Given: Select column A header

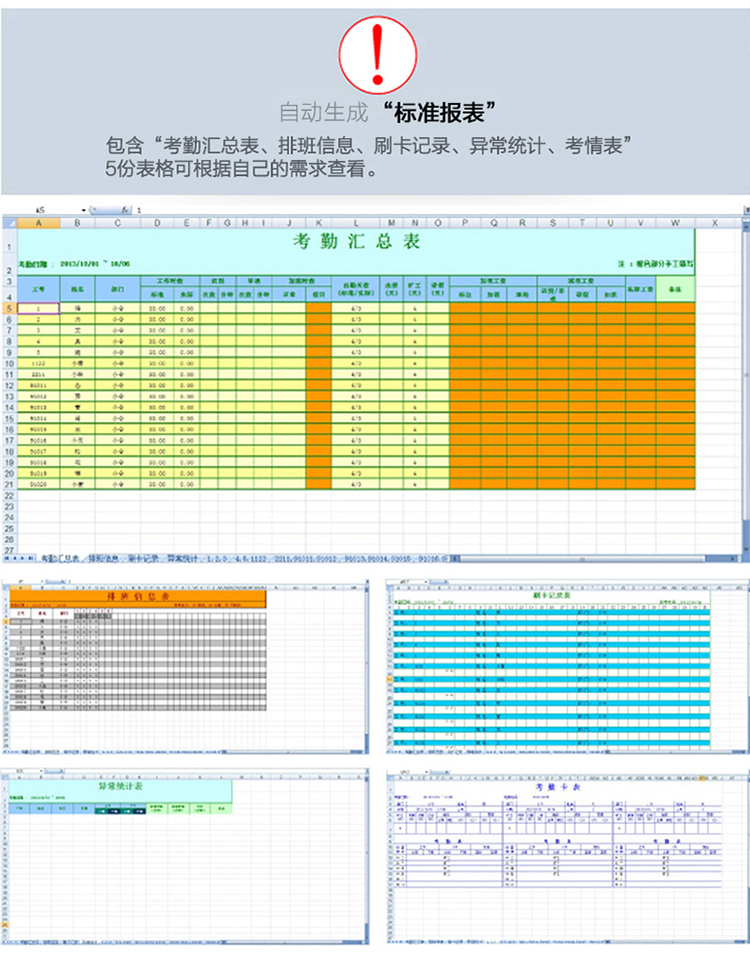Looking at the screenshot, I should [x=38, y=223].
